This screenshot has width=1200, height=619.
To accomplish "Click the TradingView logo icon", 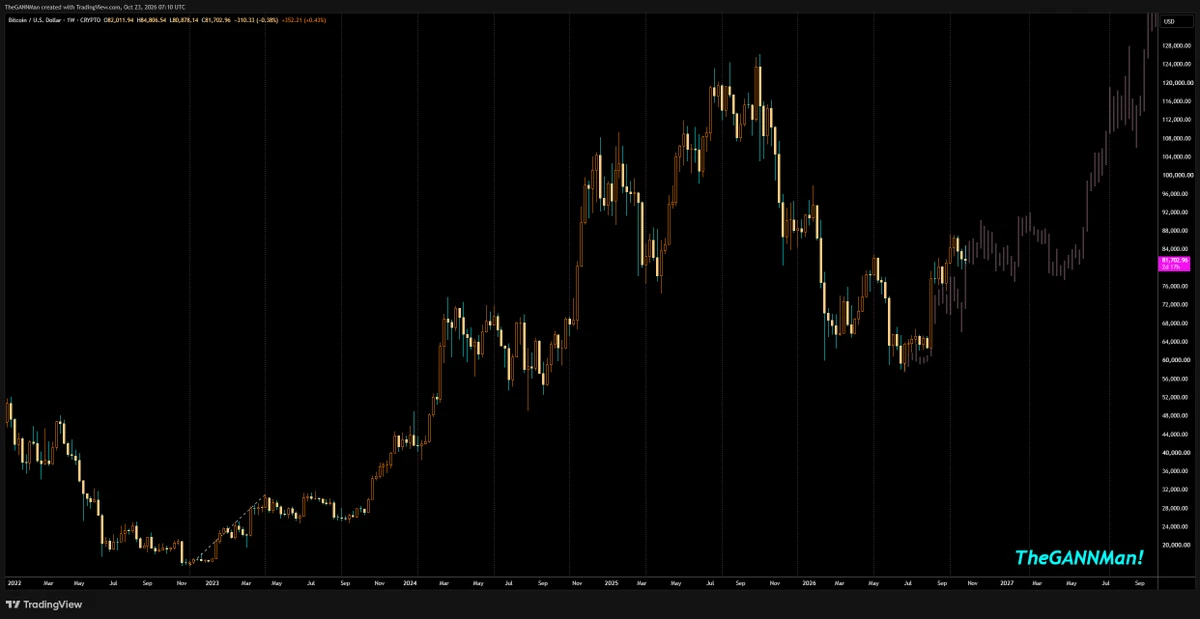I will coord(13,604).
